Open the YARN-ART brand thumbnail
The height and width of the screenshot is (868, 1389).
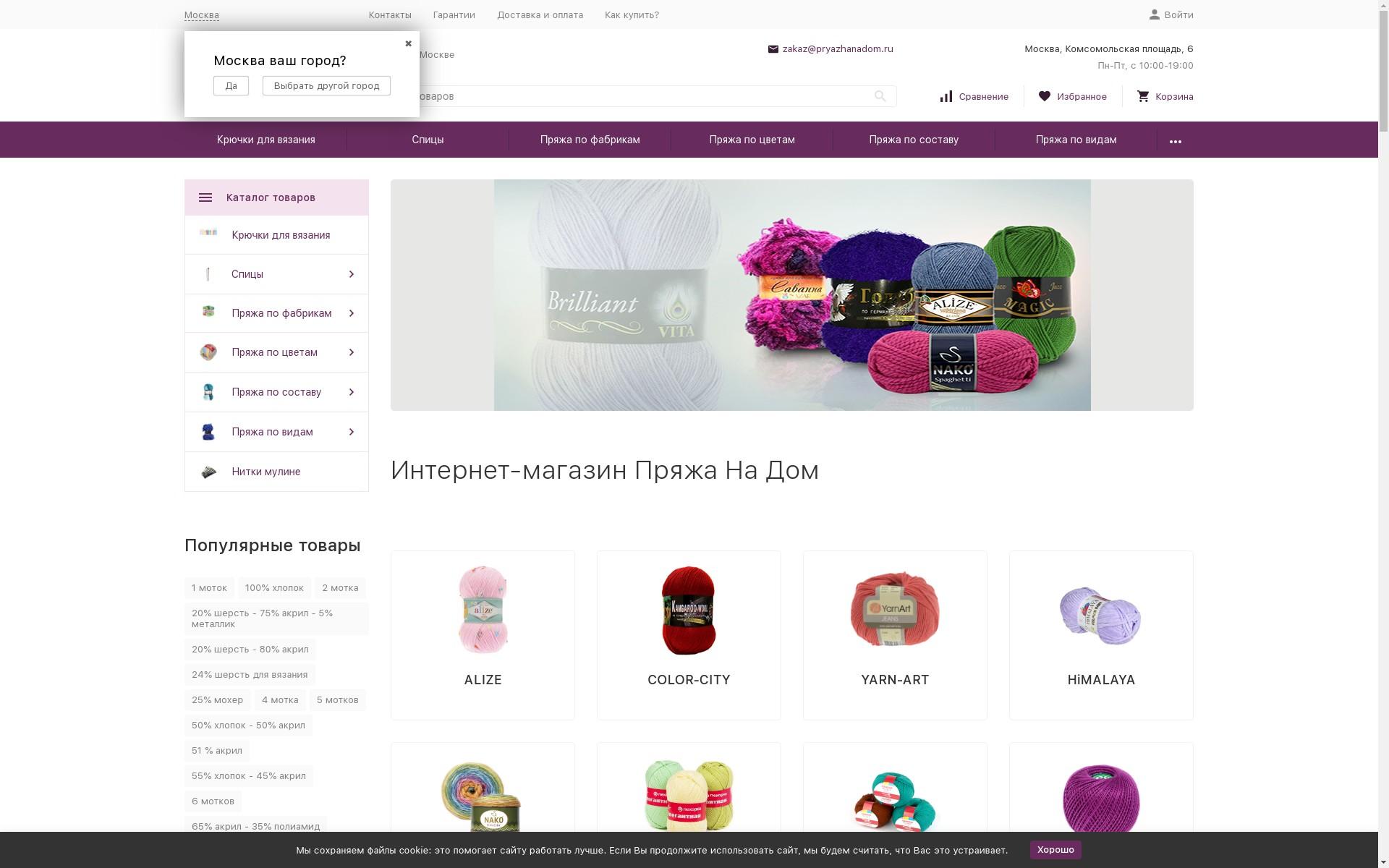[x=894, y=610]
